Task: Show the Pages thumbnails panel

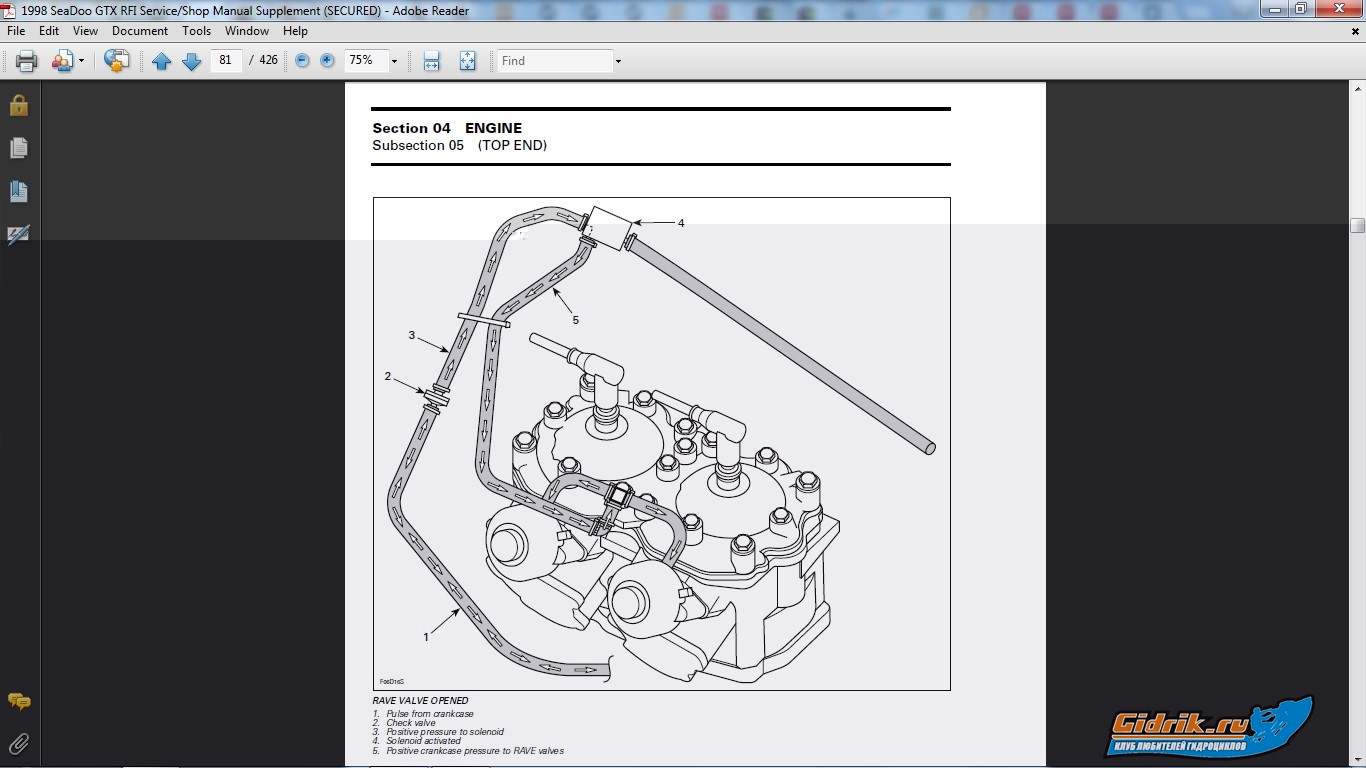Action: pos(19,148)
